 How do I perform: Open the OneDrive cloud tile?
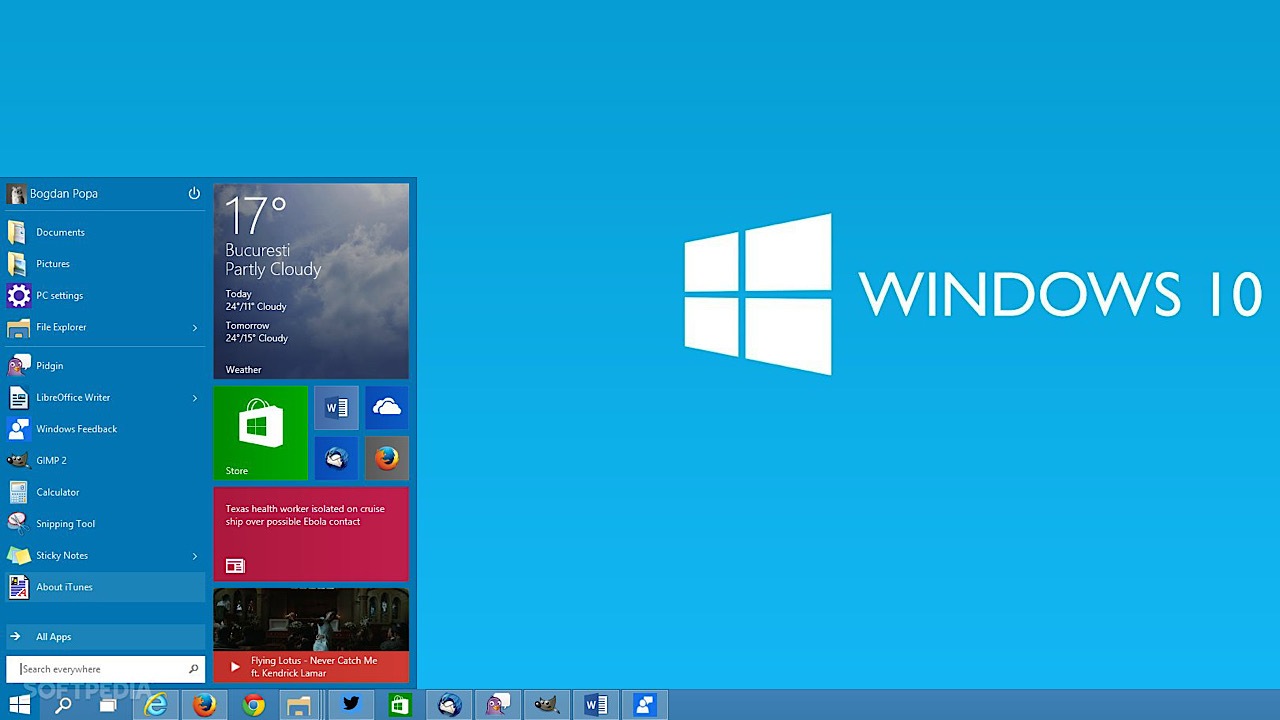pos(387,407)
